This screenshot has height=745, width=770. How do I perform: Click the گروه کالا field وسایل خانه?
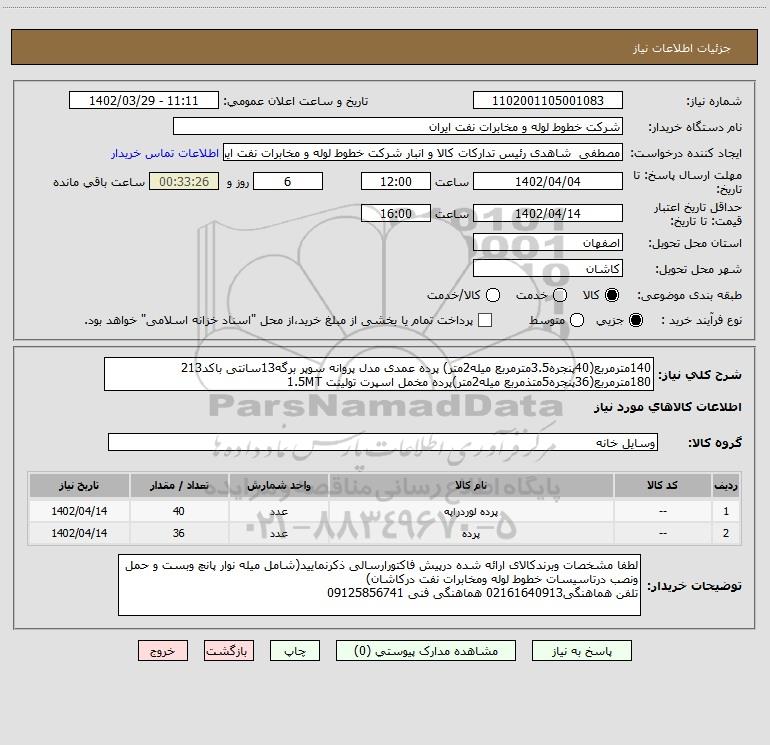pyautogui.click(x=383, y=442)
